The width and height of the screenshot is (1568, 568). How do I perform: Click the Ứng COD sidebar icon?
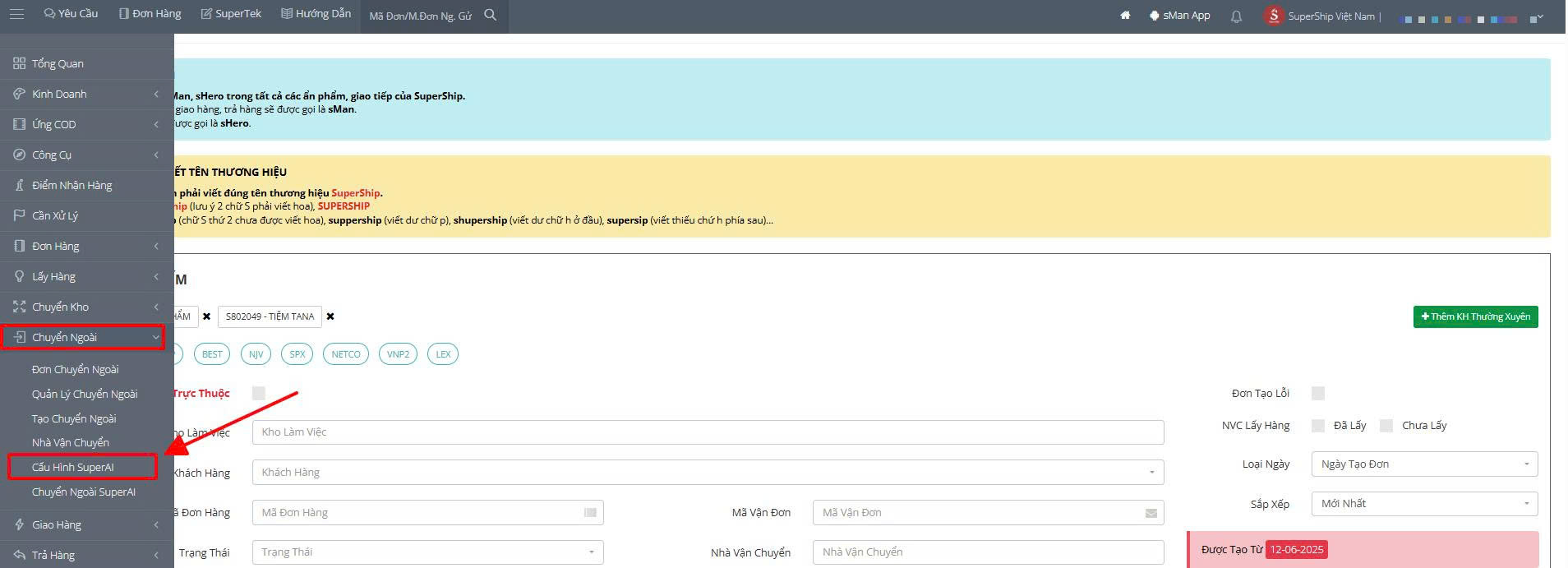(x=20, y=124)
